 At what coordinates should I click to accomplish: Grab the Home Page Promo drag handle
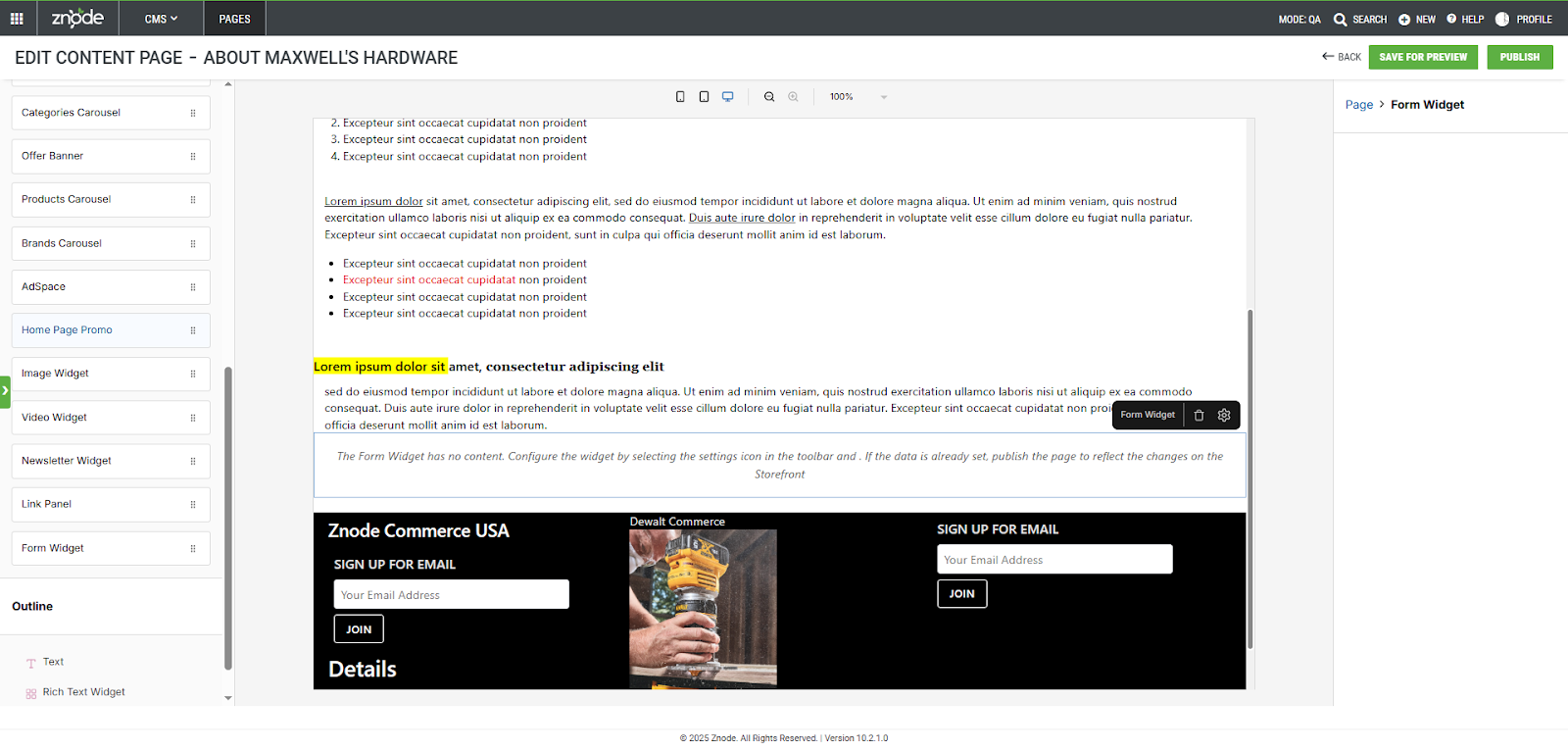[193, 330]
